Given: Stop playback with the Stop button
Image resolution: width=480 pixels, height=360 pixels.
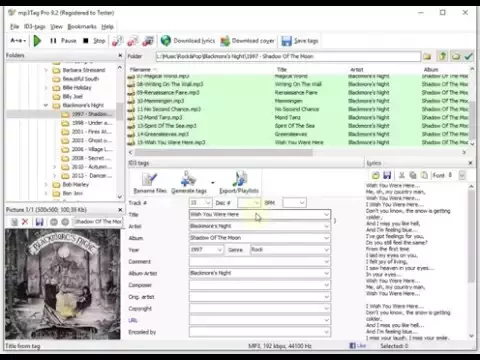Looking at the screenshot, I should tap(94, 41).
